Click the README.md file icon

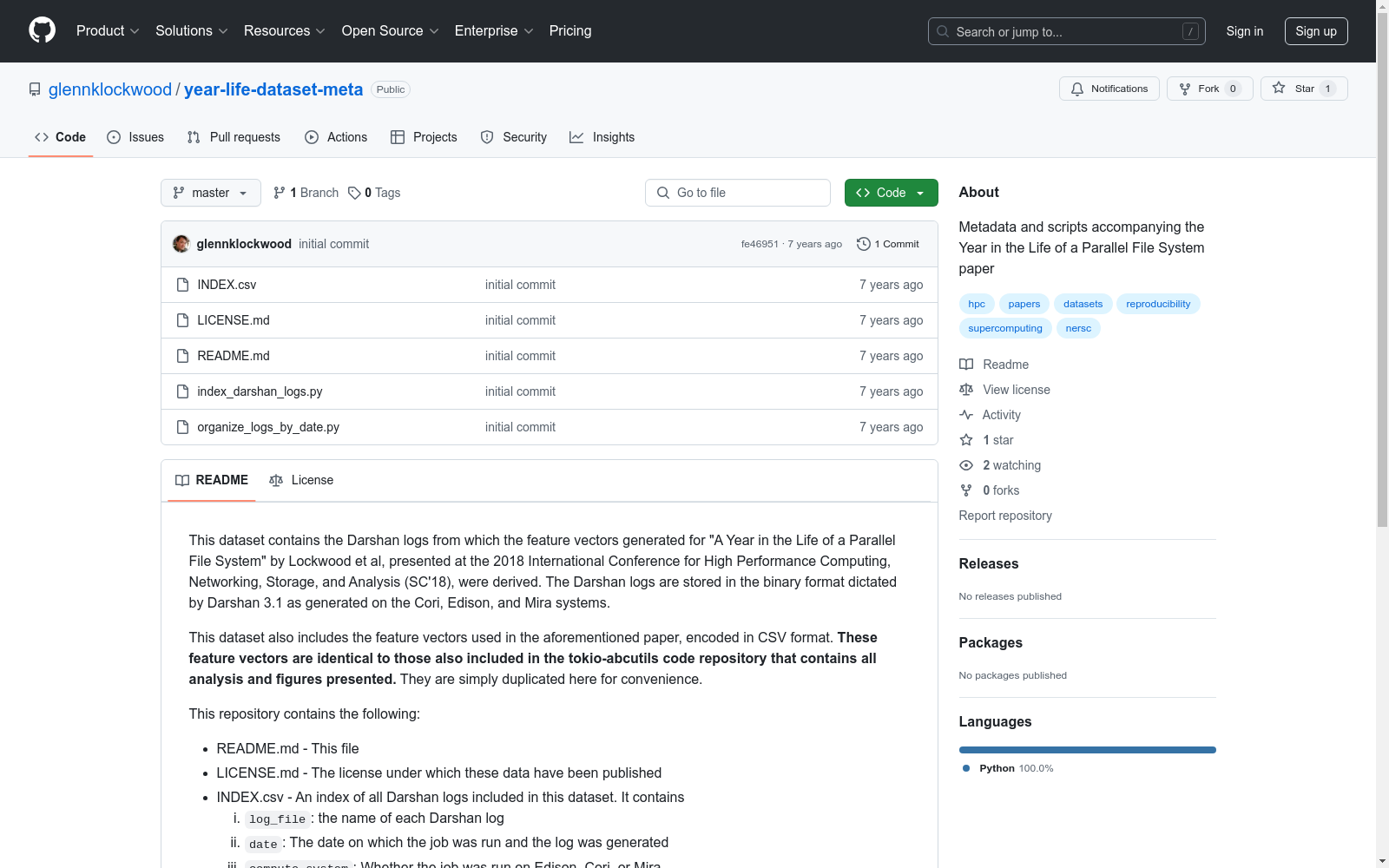(182, 356)
